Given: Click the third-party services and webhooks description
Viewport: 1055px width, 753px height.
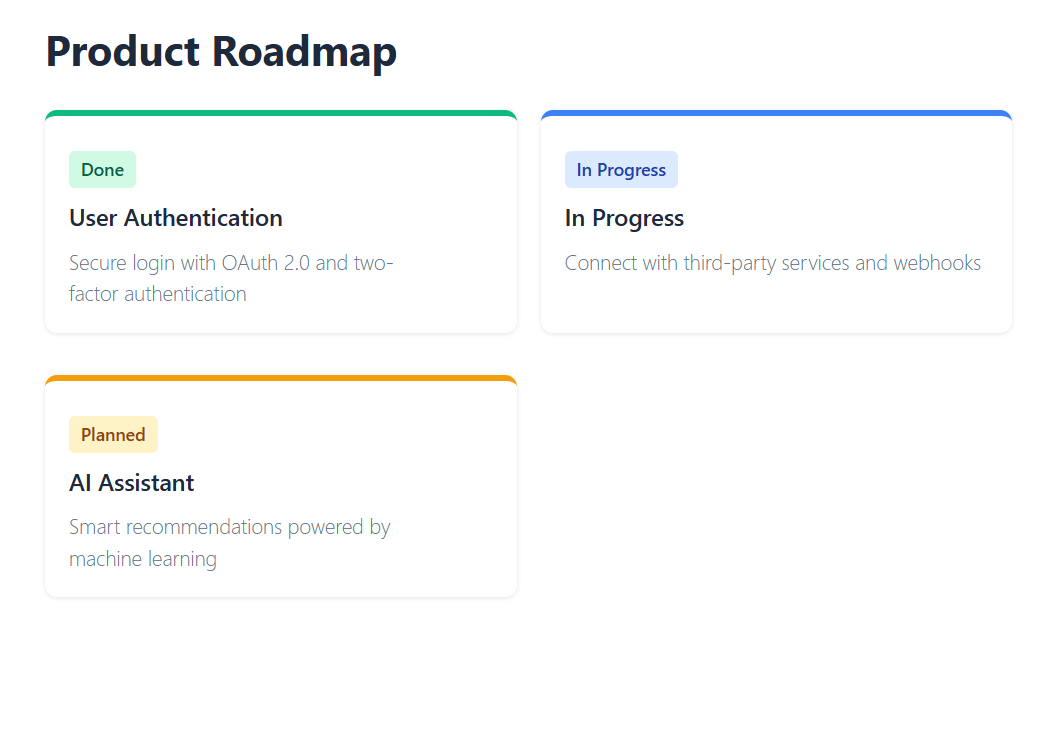Looking at the screenshot, I should [773, 263].
